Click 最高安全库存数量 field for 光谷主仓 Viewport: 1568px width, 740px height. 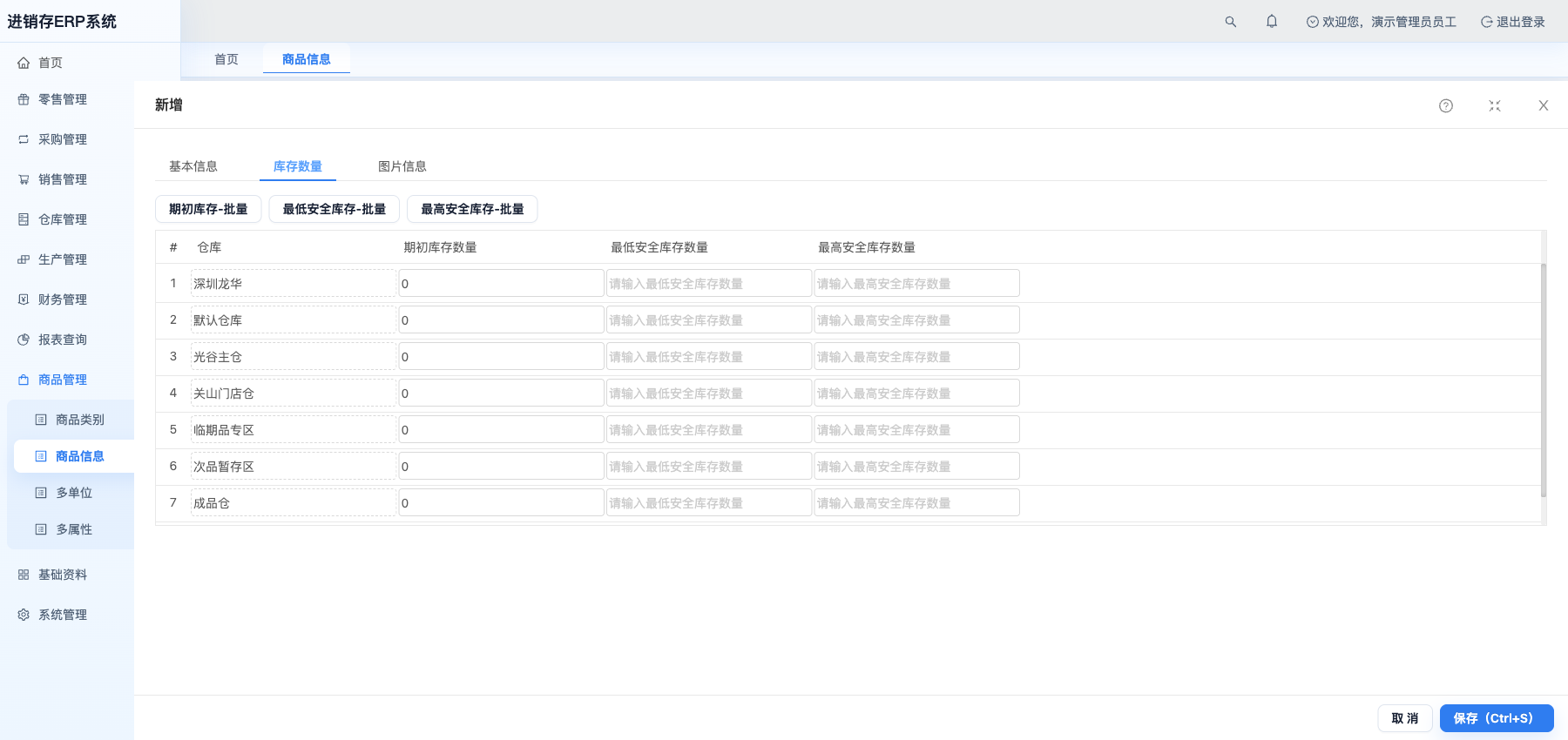click(x=916, y=357)
